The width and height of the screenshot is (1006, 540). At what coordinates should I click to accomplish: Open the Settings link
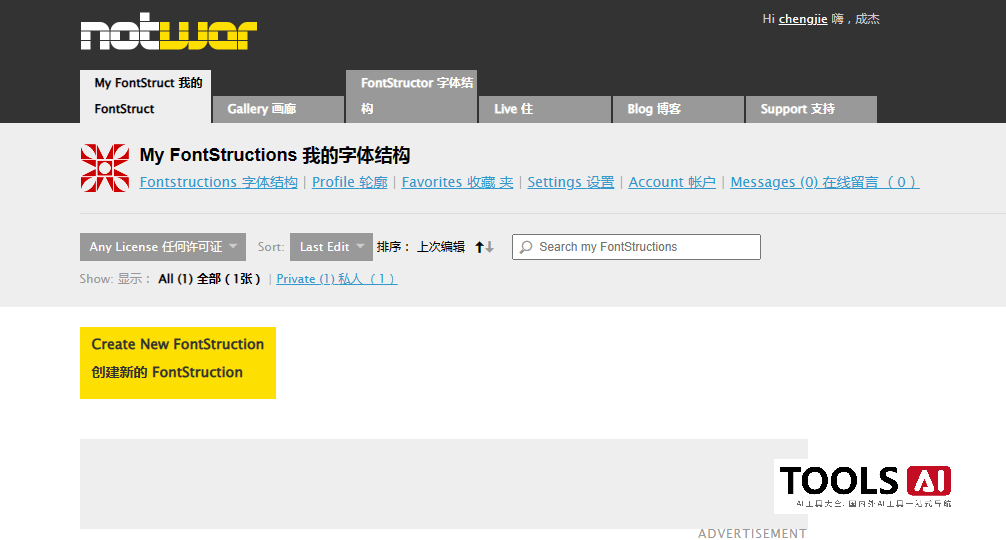[570, 182]
